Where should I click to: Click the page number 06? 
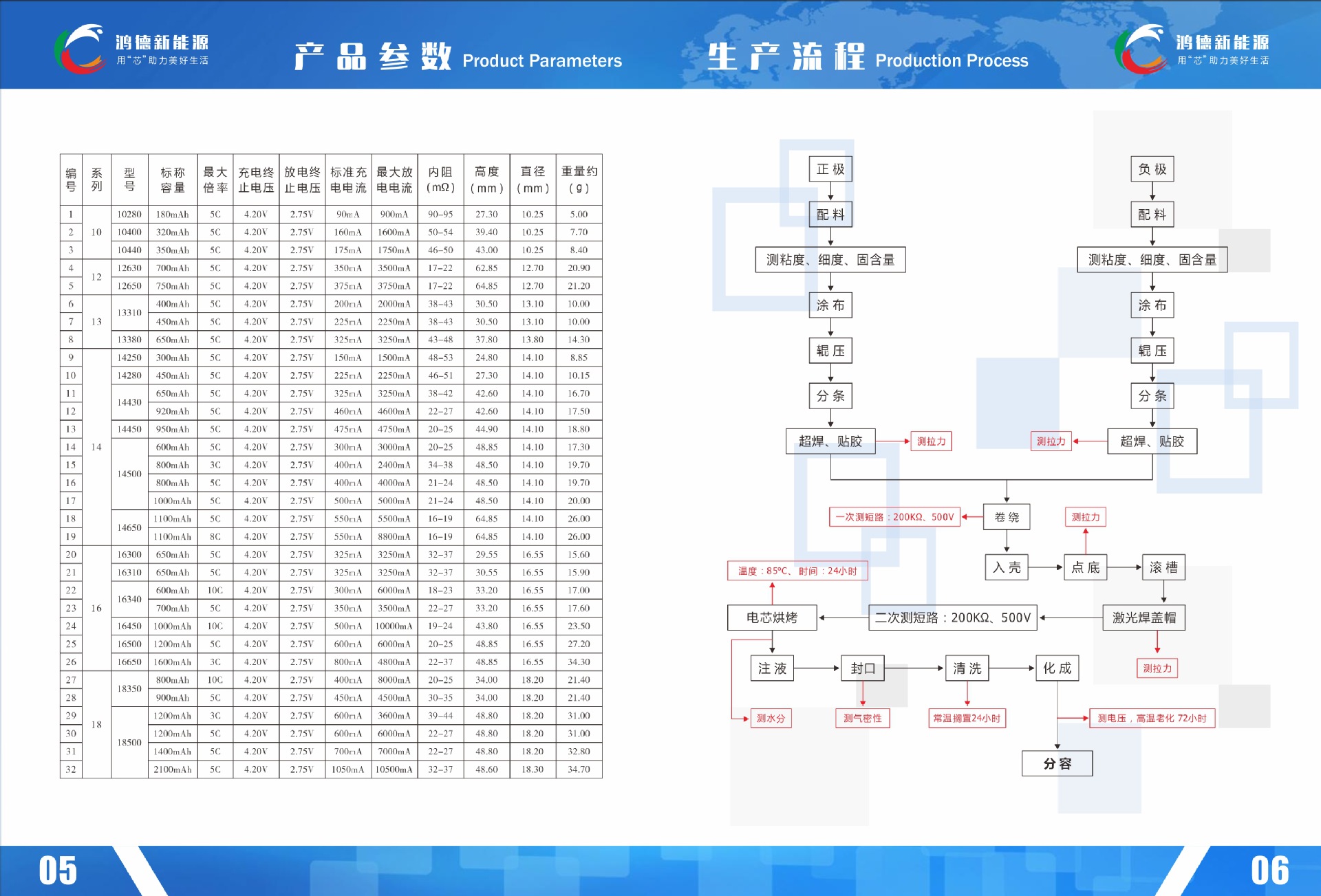coord(1269,871)
